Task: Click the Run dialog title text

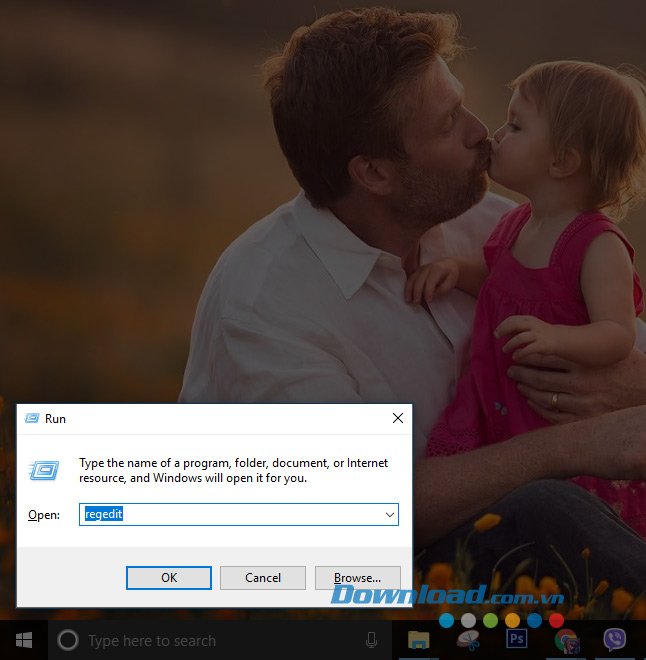Action: 55,418
